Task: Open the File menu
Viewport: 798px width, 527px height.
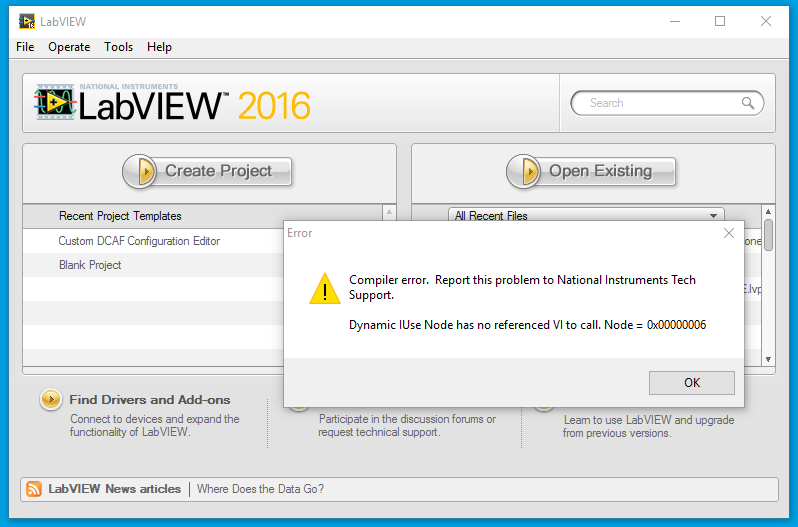Action: click(25, 47)
